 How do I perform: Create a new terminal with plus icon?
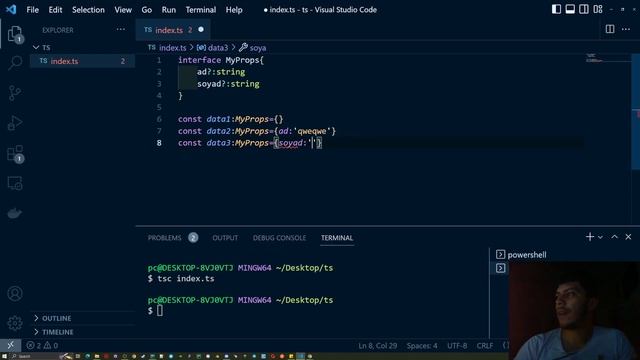tap(589, 237)
